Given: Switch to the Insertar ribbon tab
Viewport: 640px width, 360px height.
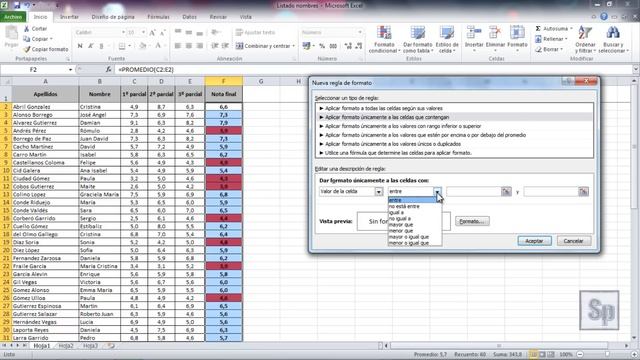Looking at the screenshot, I should point(69,17).
